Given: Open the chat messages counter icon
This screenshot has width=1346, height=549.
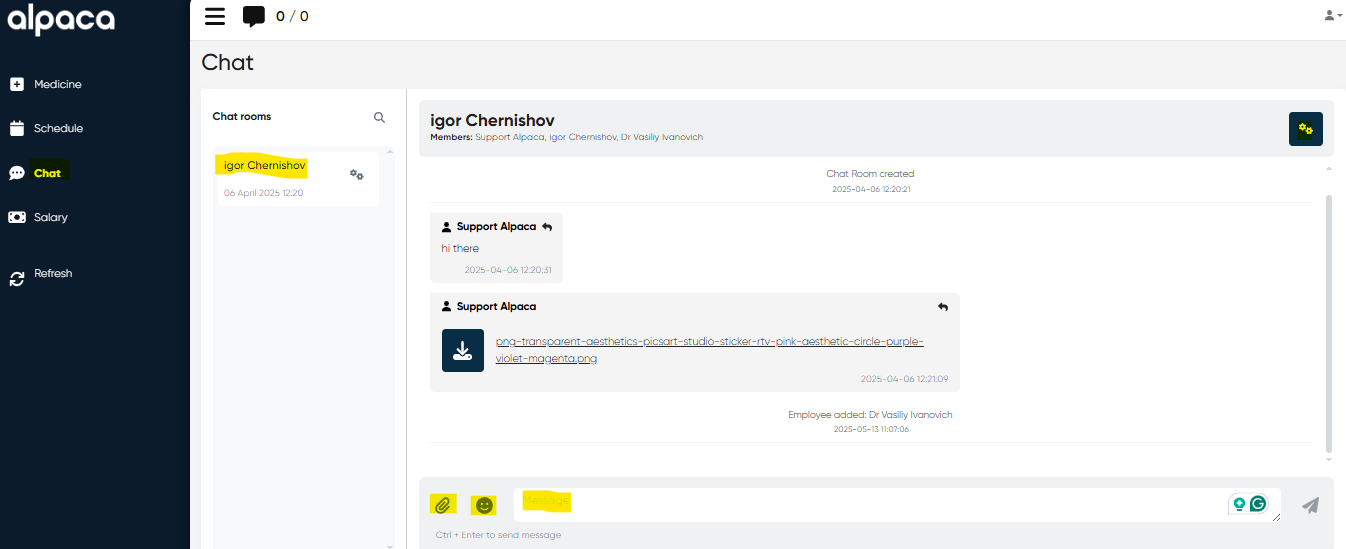Looking at the screenshot, I should pos(254,16).
